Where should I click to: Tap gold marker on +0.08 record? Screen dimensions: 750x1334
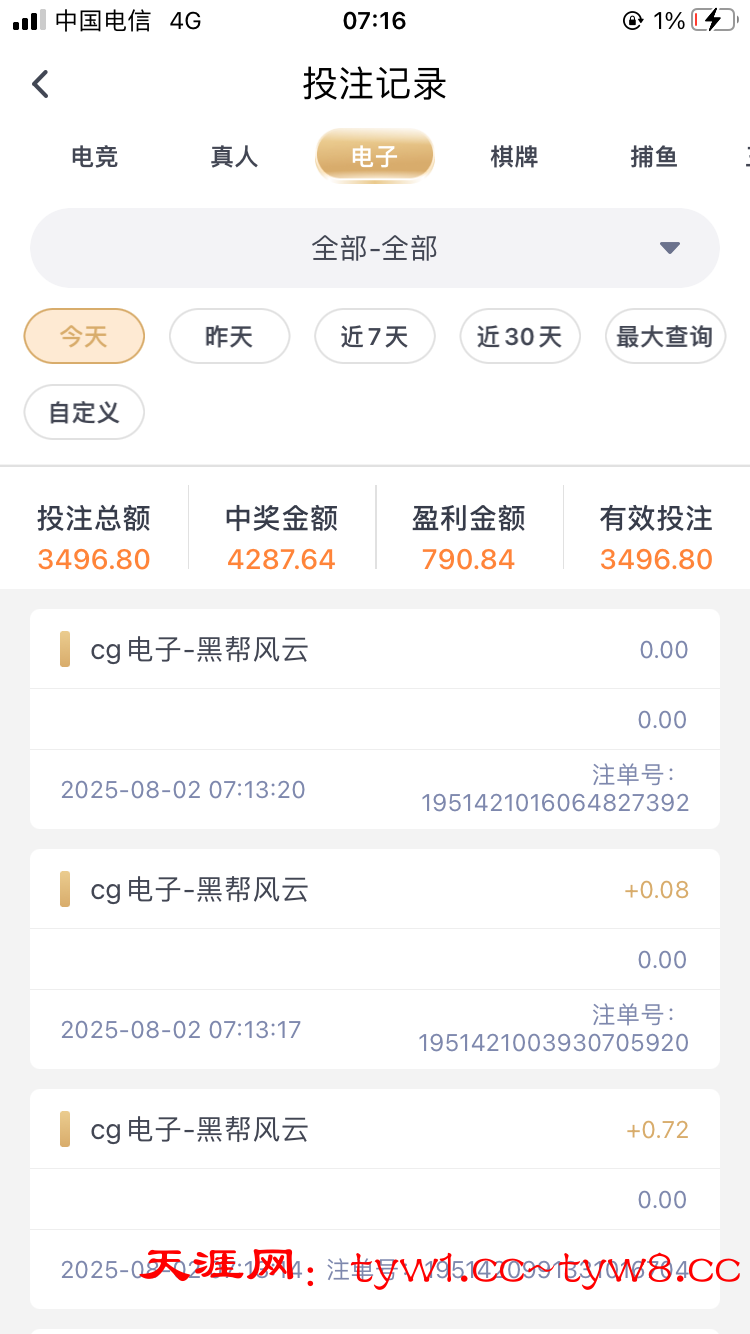click(x=65, y=889)
